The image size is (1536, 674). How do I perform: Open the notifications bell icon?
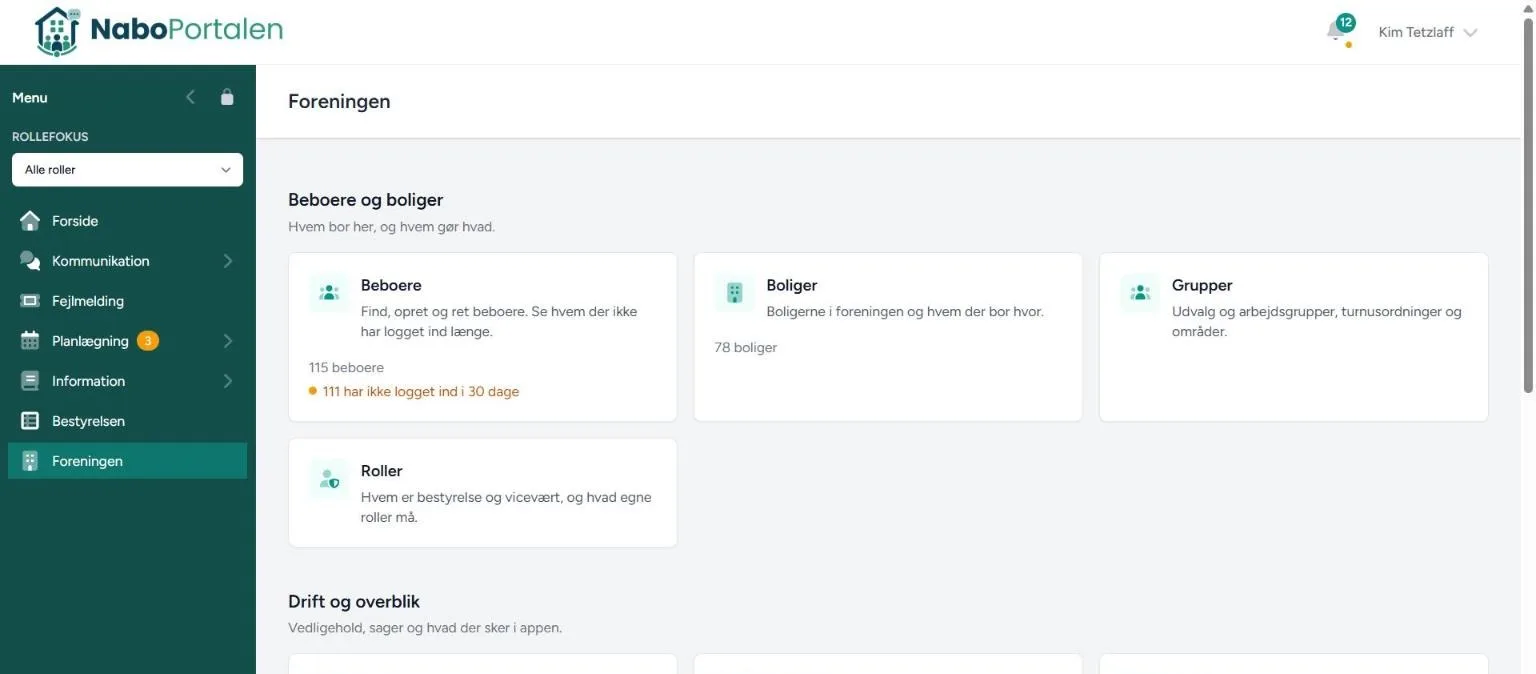tap(1335, 32)
